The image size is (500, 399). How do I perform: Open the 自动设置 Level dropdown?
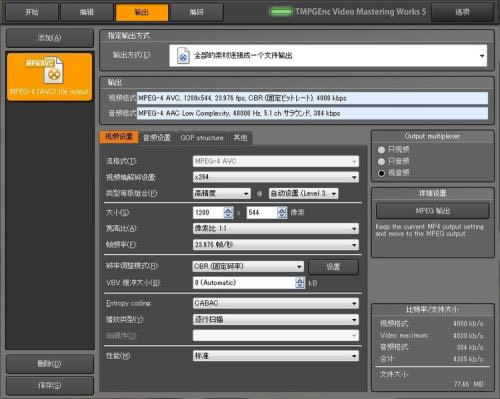[x=304, y=193]
